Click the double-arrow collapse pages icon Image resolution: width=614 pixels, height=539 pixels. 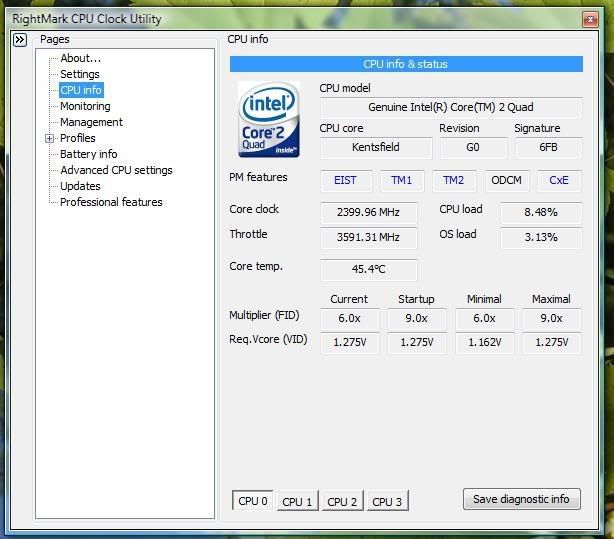point(20,40)
